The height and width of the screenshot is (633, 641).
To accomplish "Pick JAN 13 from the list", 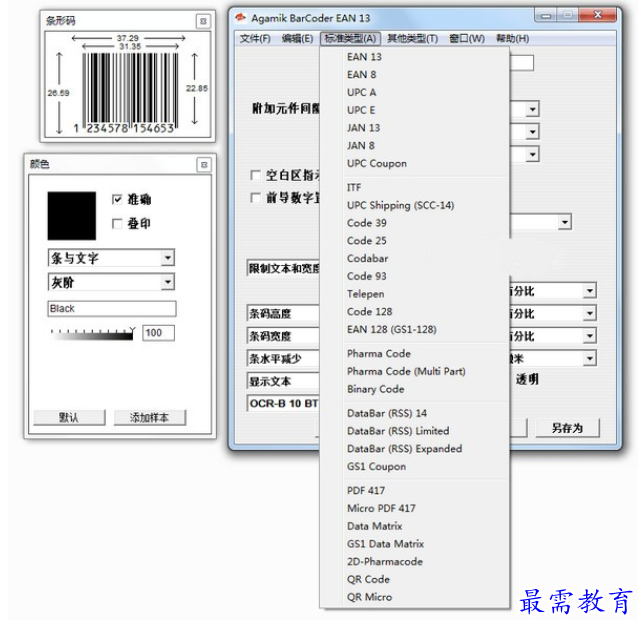I will (x=415, y=128).
